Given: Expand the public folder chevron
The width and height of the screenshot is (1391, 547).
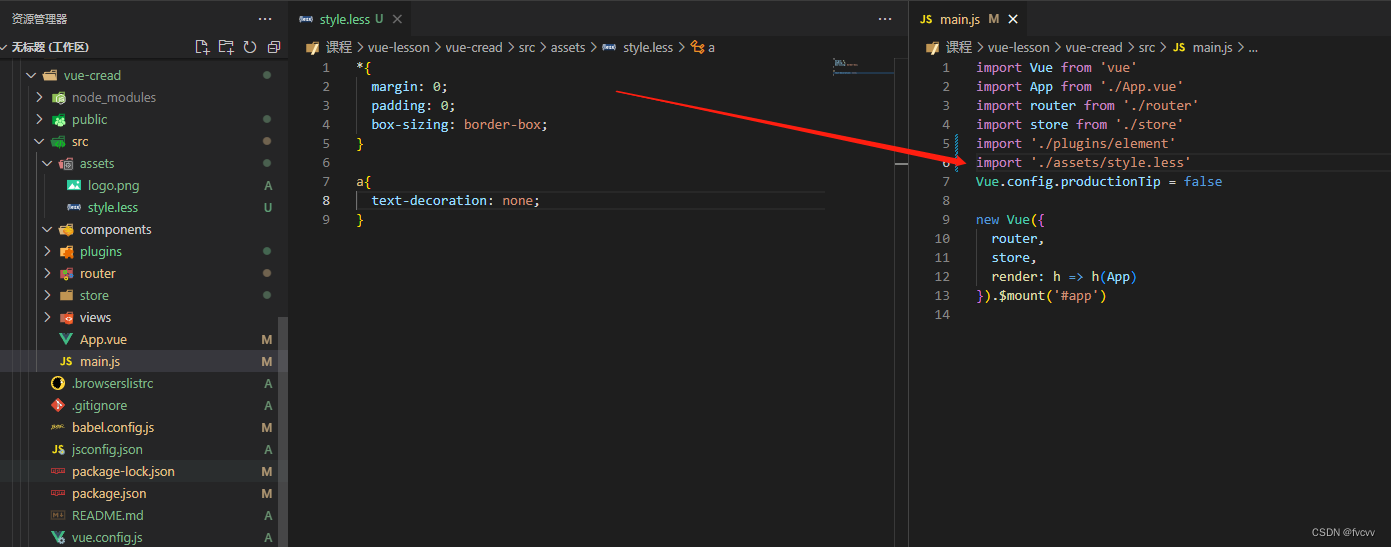Looking at the screenshot, I should coord(39,119).
